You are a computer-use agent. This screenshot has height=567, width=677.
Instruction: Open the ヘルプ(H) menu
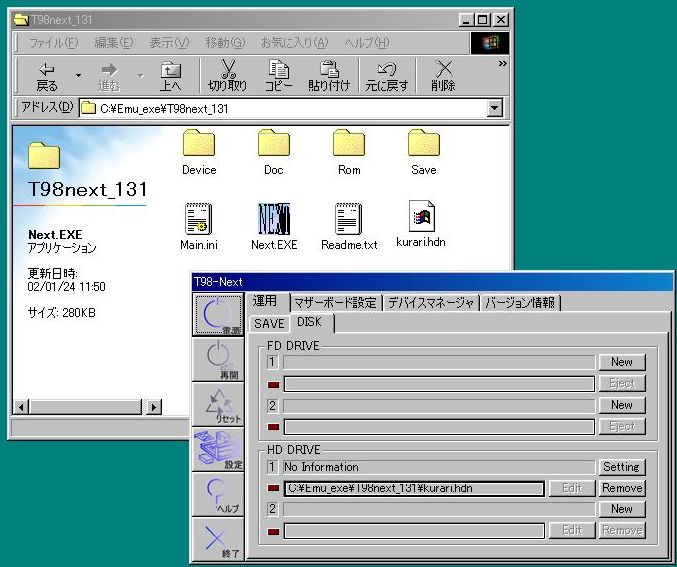(x=367, y=42)
